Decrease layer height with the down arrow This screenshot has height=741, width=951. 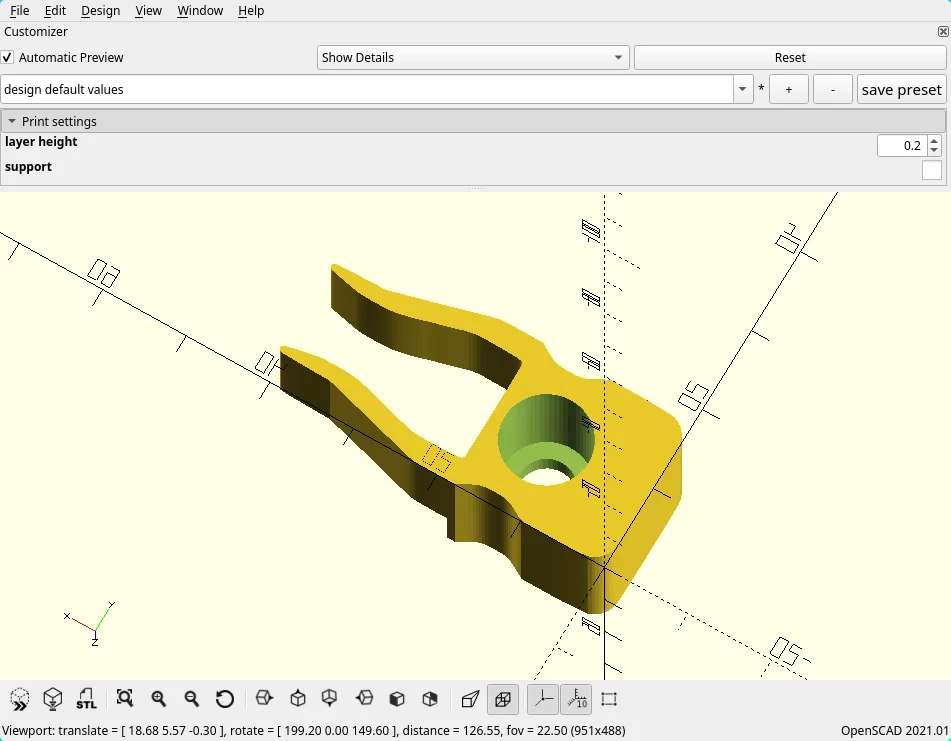934,150
